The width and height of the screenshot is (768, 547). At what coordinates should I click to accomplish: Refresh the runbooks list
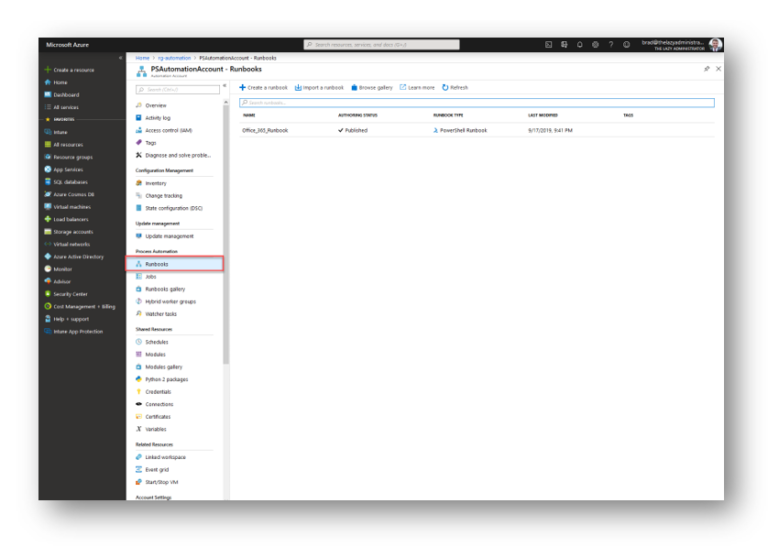[x=455, y=88]
